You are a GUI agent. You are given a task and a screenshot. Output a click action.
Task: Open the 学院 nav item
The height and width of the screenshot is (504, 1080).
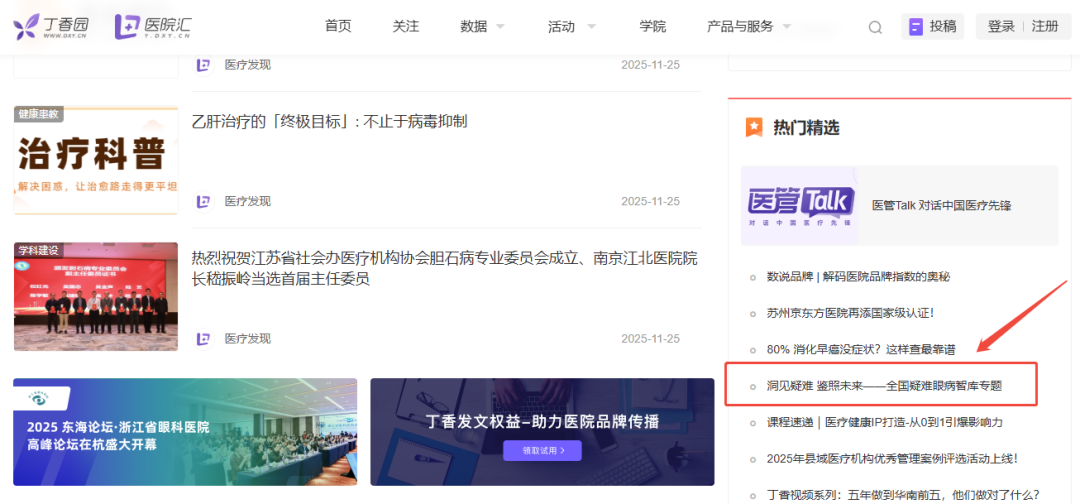(652, 27)
